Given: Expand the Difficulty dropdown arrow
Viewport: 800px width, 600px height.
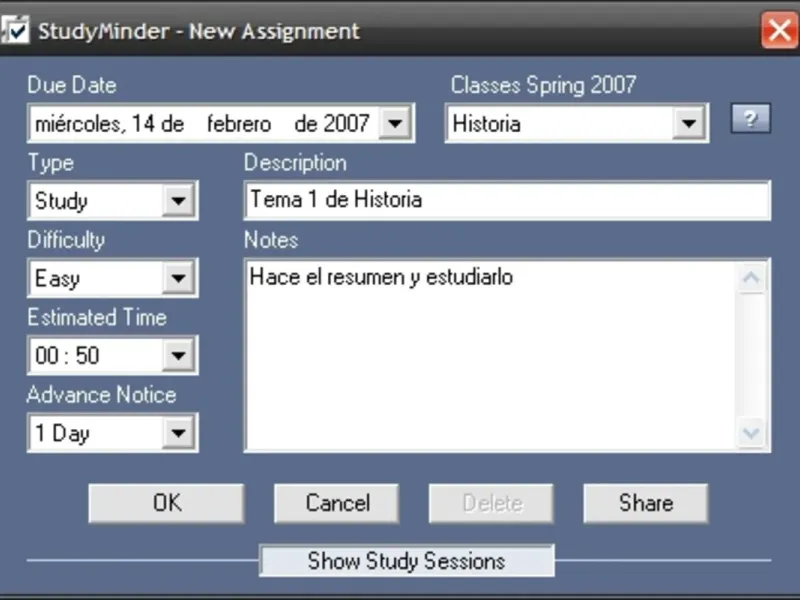Looking at the screenshot, I should point(178,278).
